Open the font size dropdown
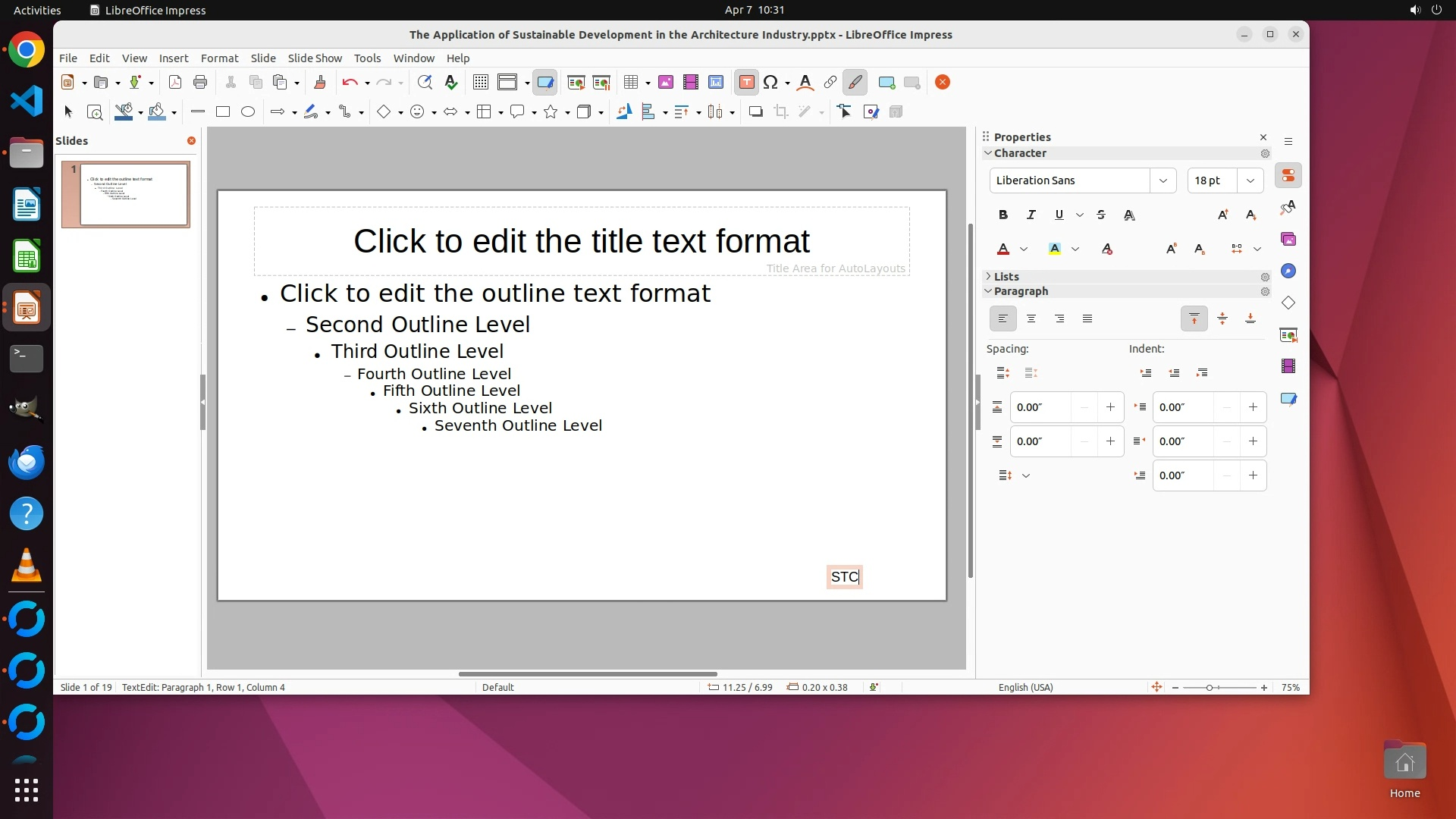1456x819 pixels. (1250, 180)
